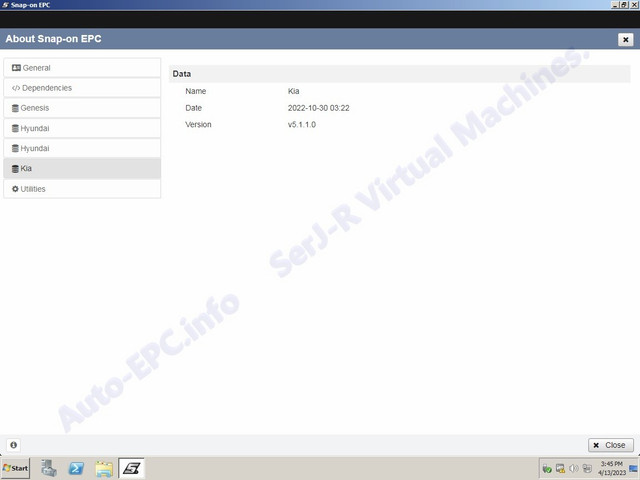
Task: Click the Close button at bottom right
Action: click(611, 445)
